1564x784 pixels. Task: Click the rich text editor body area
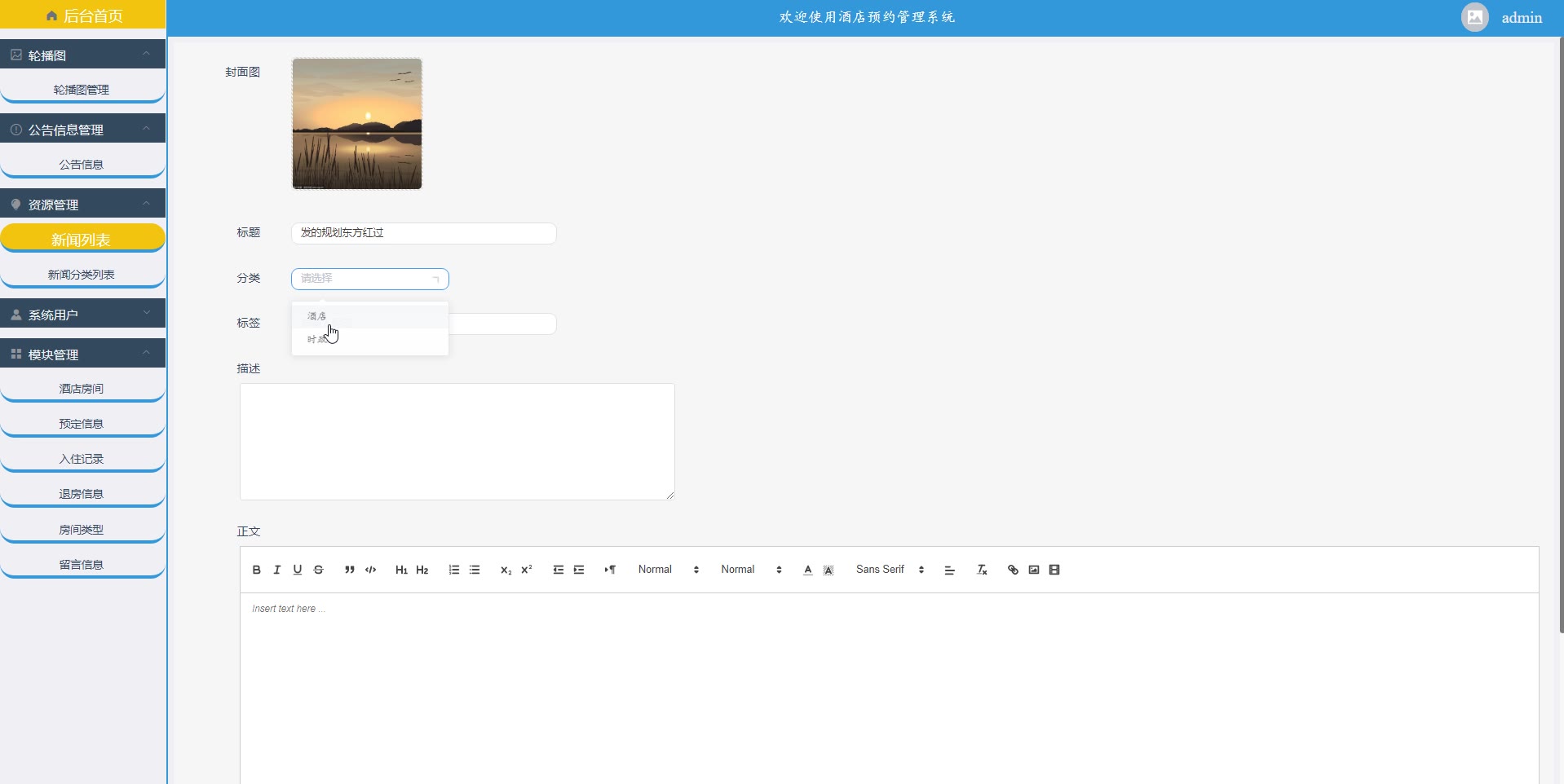pyautogui.click(x=889, y=689)
